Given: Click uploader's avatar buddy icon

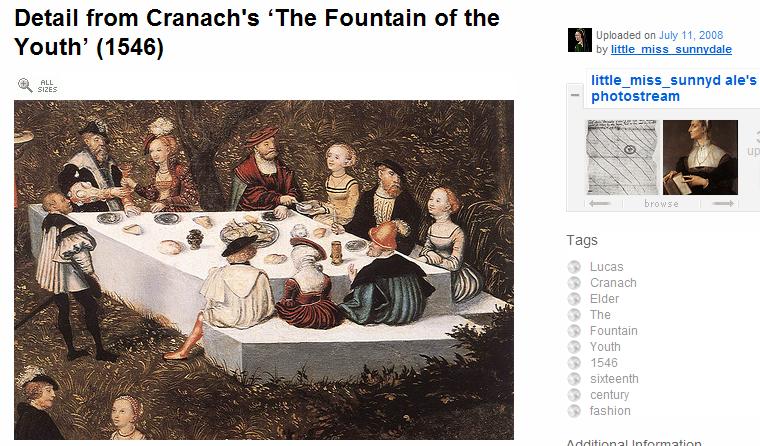Looking at the screenshot, I should tap(580, 40).
